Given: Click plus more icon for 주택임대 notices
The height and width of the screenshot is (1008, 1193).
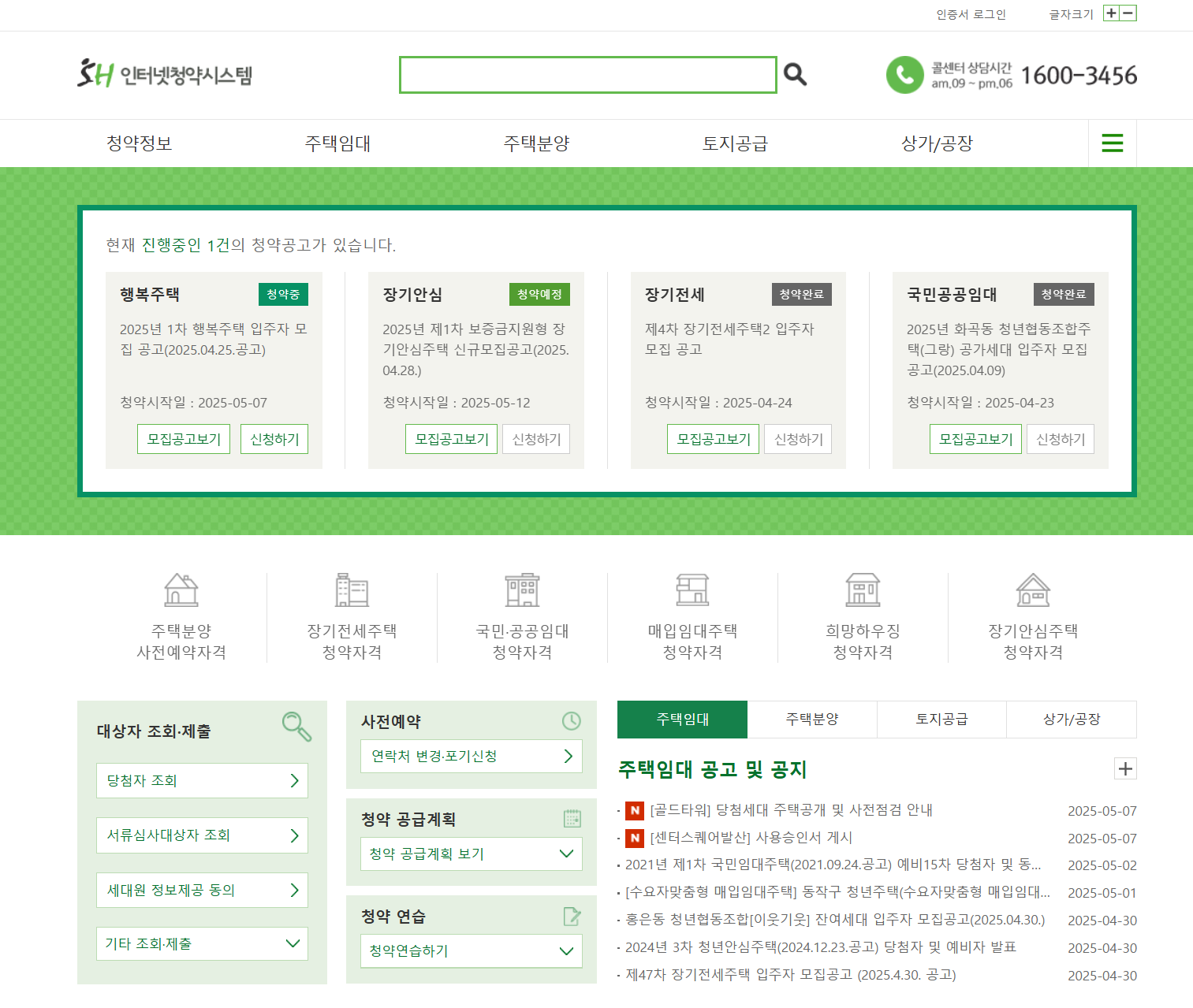Looking at the screenshot, I should (x=1125, y=768).
